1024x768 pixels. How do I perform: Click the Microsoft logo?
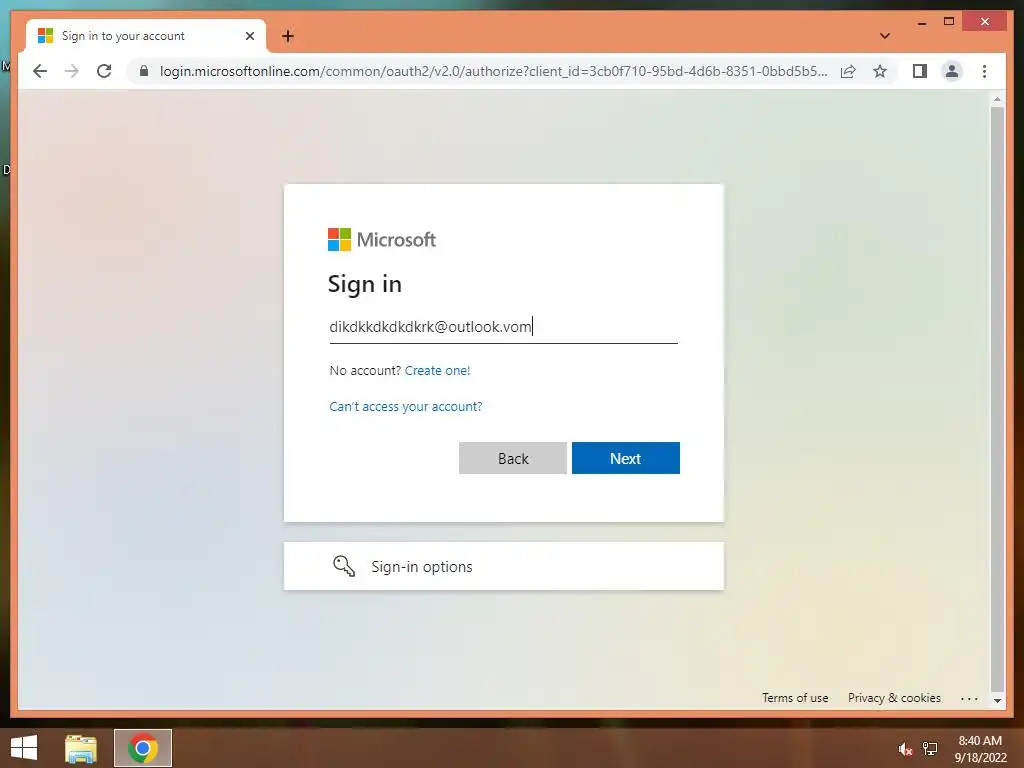tap(381, 240)
